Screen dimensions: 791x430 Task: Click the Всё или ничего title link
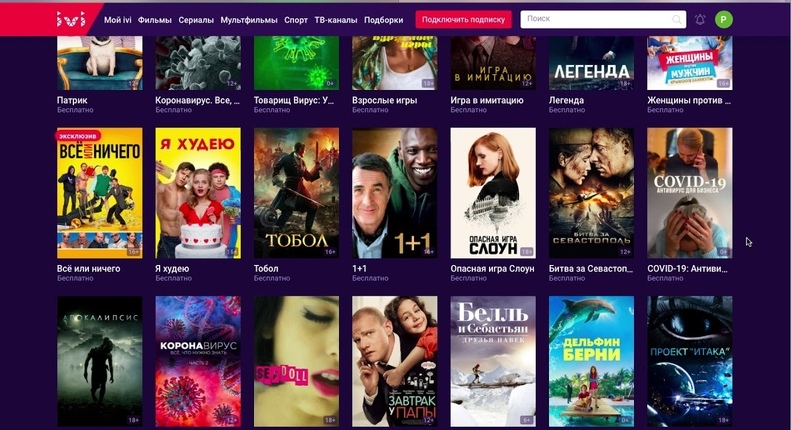point(88,268)
